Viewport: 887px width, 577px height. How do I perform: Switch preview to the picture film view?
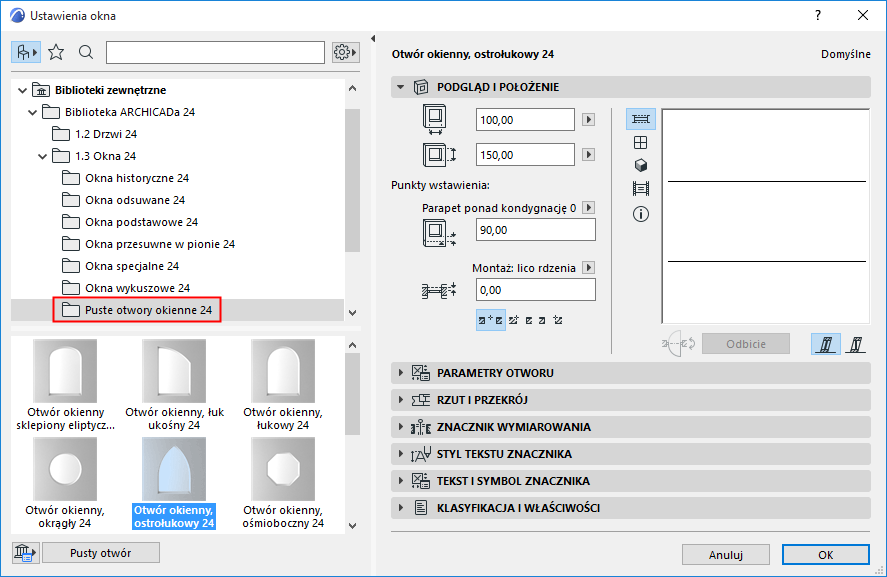tap(640, 188)
